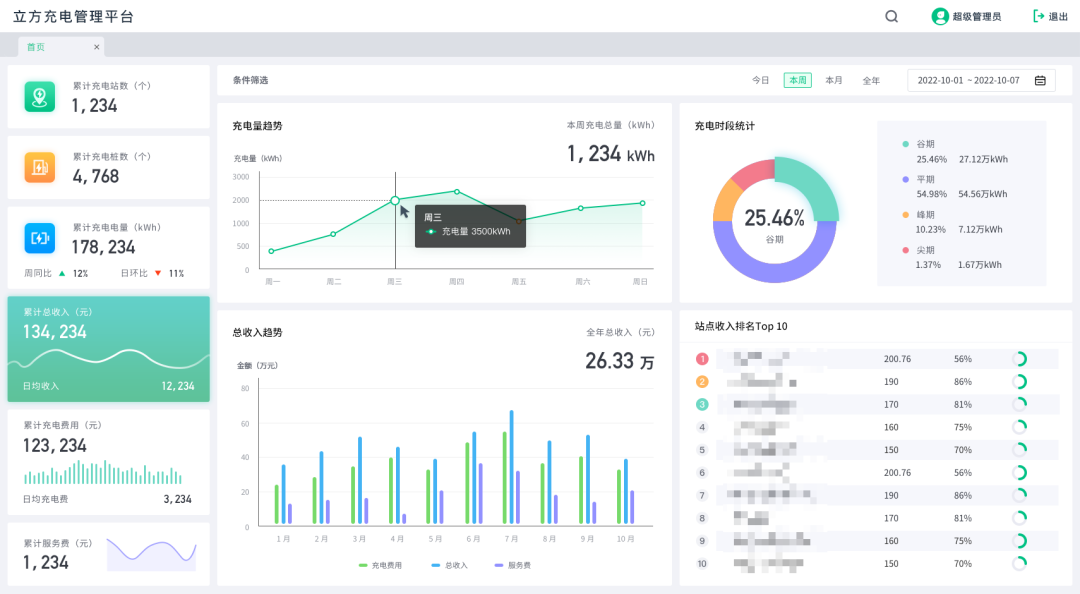Click the blue battery charge icon
The image size is (1080, 594).
40,238
